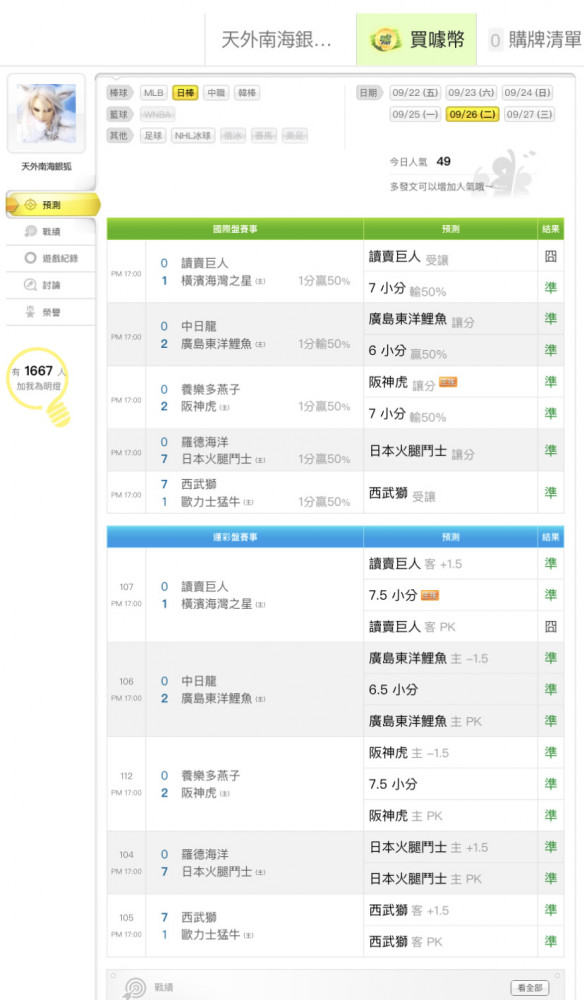Click the 買噱幣 coin icon
584x1000 pixels.
pyautogui.click(x=384, y=40)
